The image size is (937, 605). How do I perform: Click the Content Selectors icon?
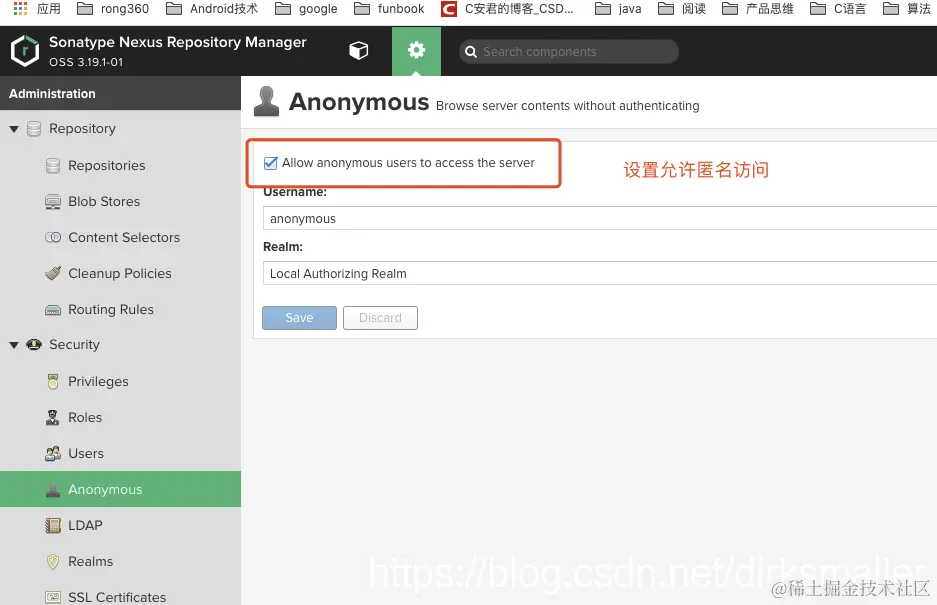53,237
